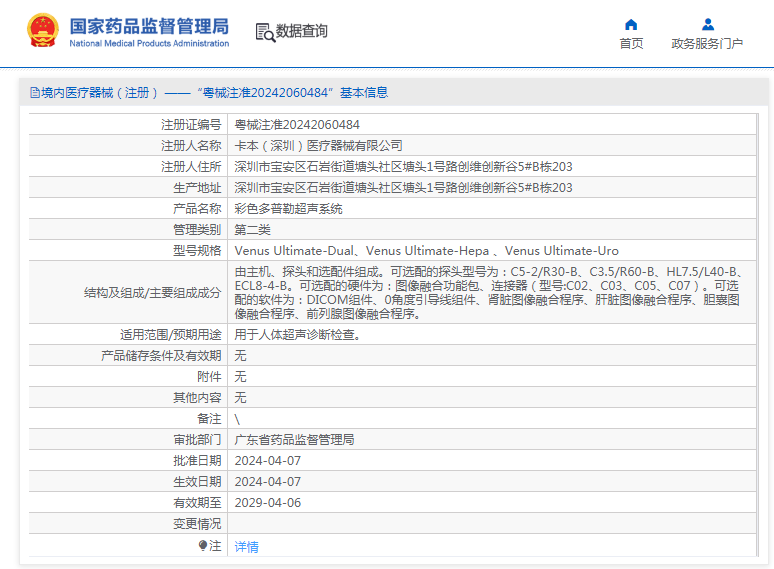Image resolution: width=774 pixels, height=569 pixels.
Task: Click header text 基本信息
Action: coord(364,93)
